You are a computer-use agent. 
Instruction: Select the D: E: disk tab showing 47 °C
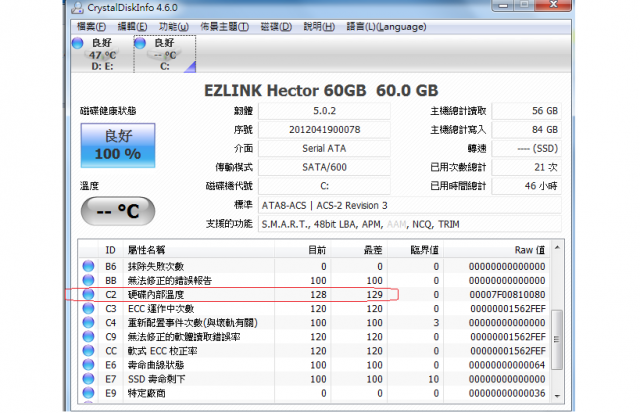point(102,54)
